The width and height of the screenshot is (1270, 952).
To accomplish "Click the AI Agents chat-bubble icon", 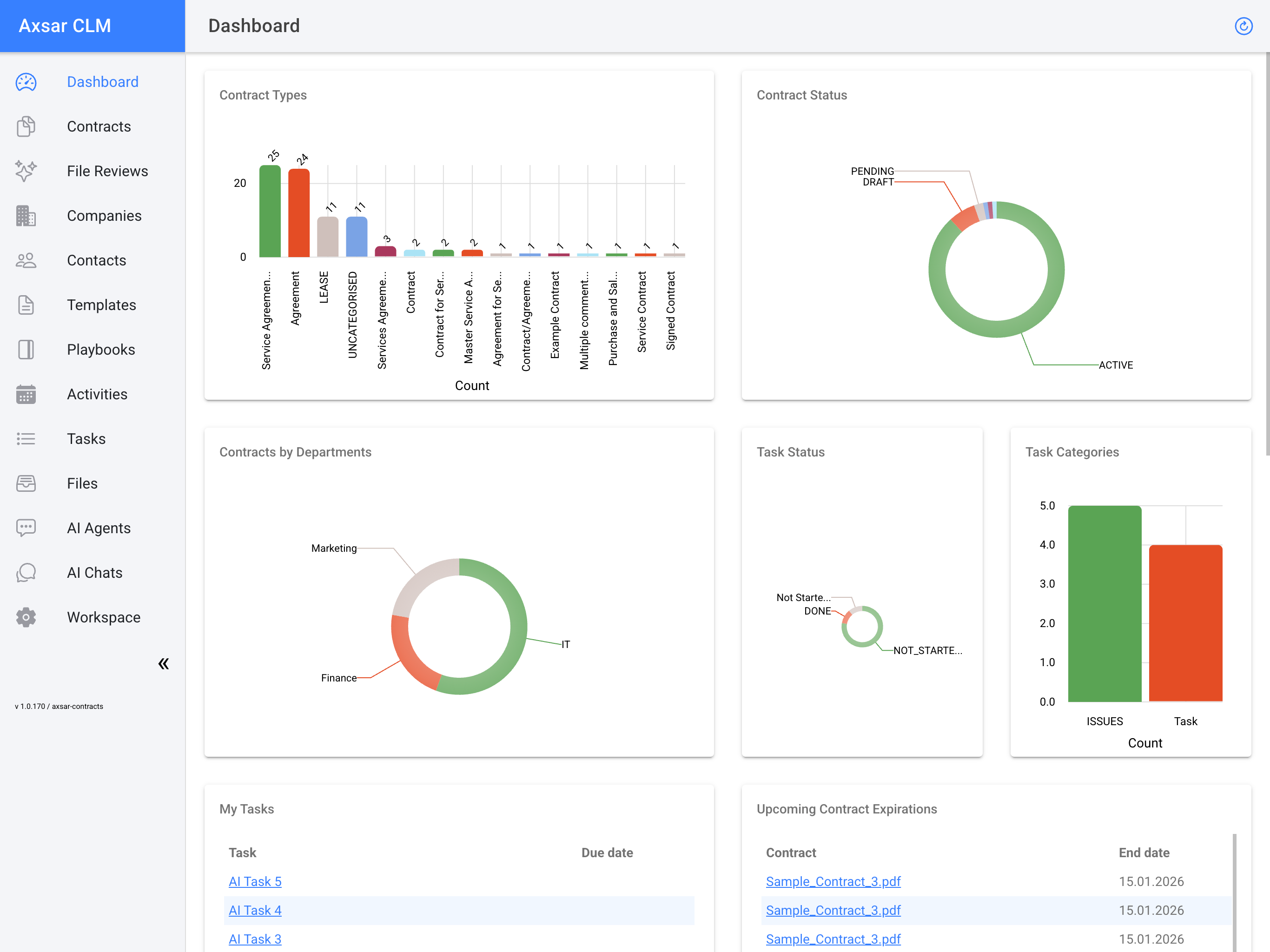I will click(x=26, y=528).
